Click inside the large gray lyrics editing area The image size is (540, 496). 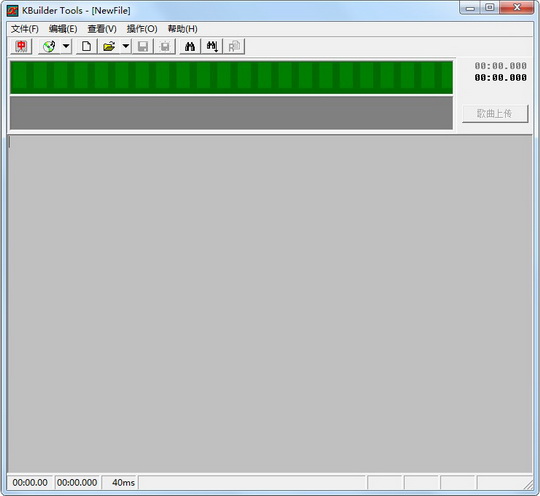(x=270, y=304)
